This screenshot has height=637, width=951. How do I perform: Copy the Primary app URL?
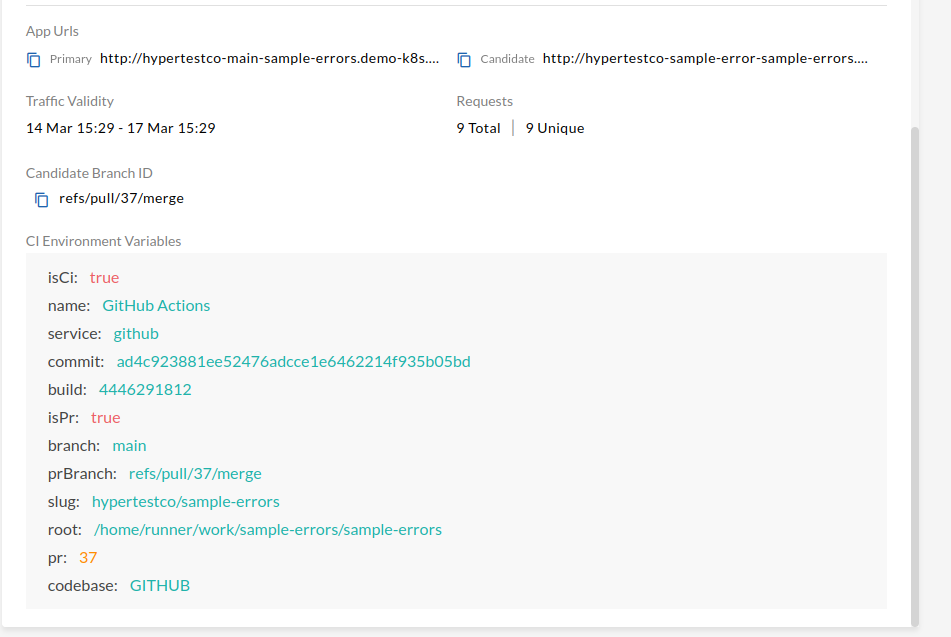click(34, 59)
